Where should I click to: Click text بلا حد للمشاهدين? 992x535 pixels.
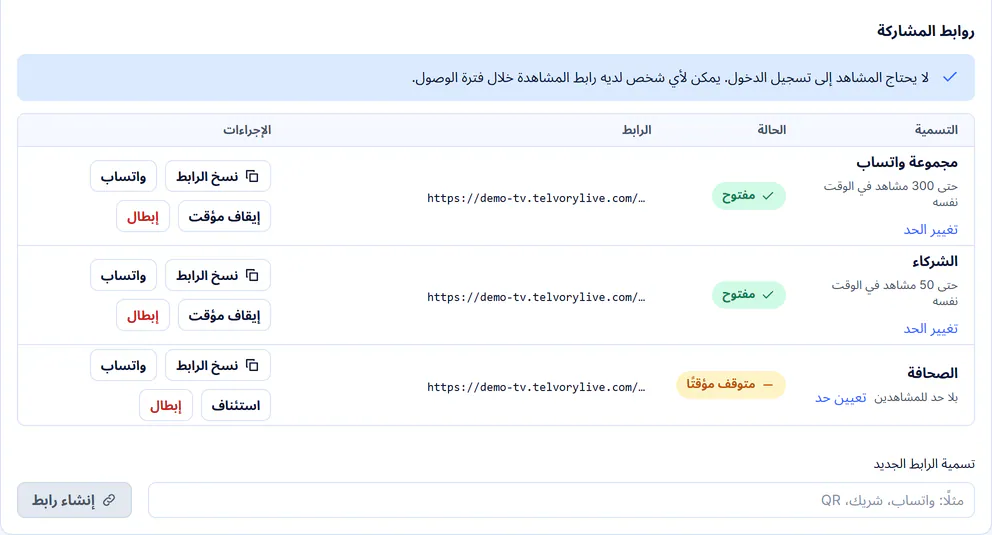coord(916,398)
